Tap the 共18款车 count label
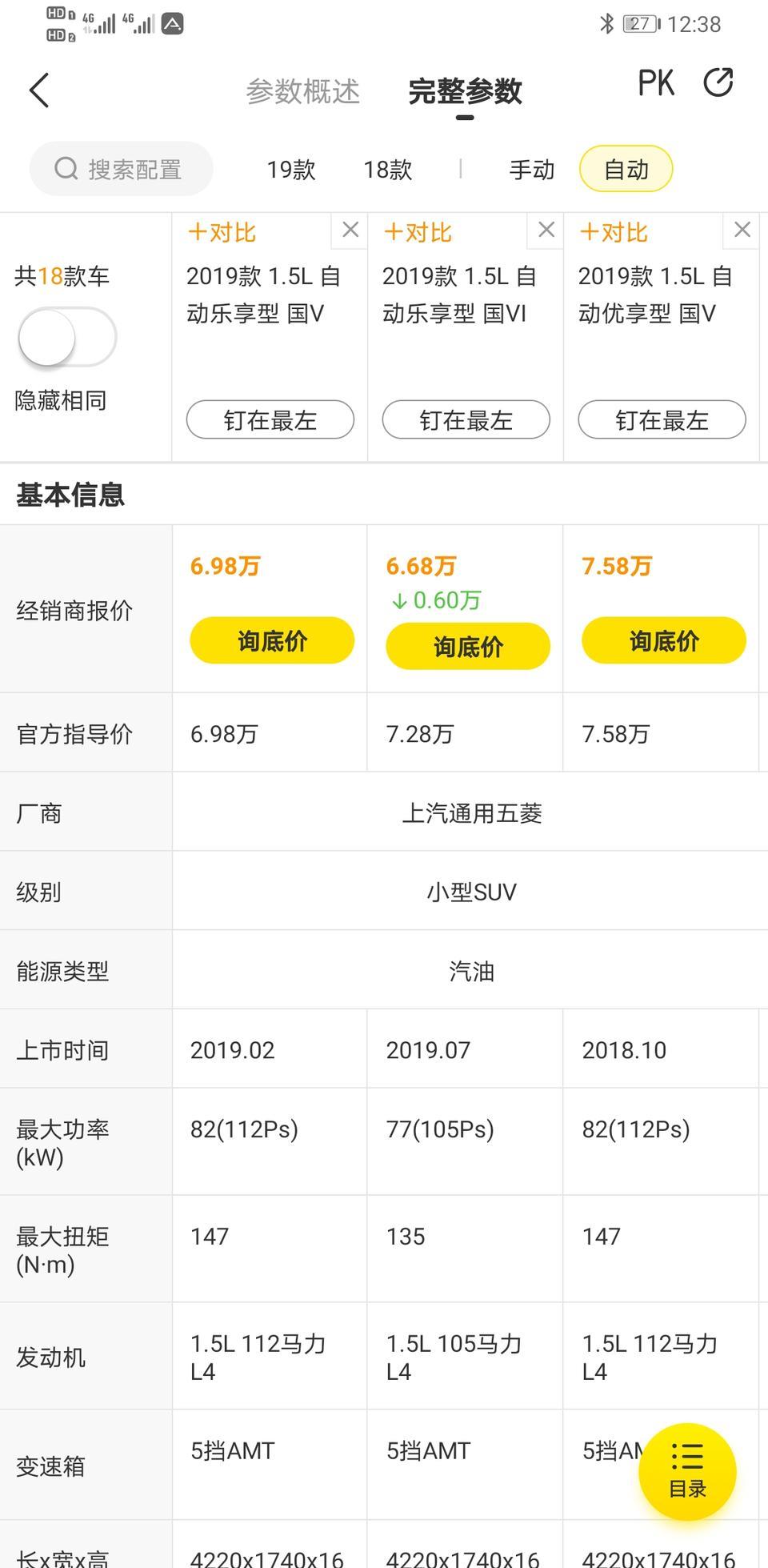 pos(62,276)
